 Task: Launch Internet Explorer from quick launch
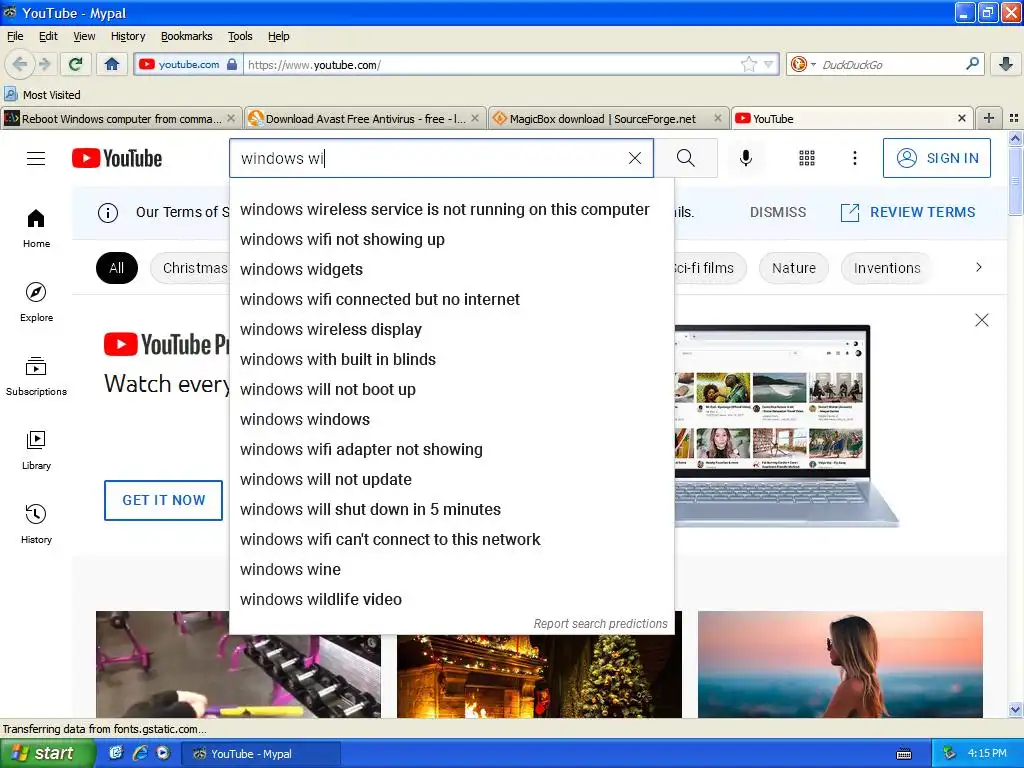pyautogui.click(x=140, y=753)
